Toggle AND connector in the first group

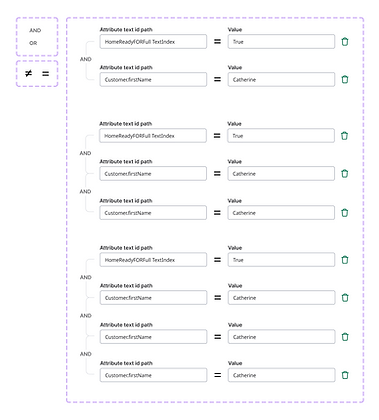pos(86,59)
